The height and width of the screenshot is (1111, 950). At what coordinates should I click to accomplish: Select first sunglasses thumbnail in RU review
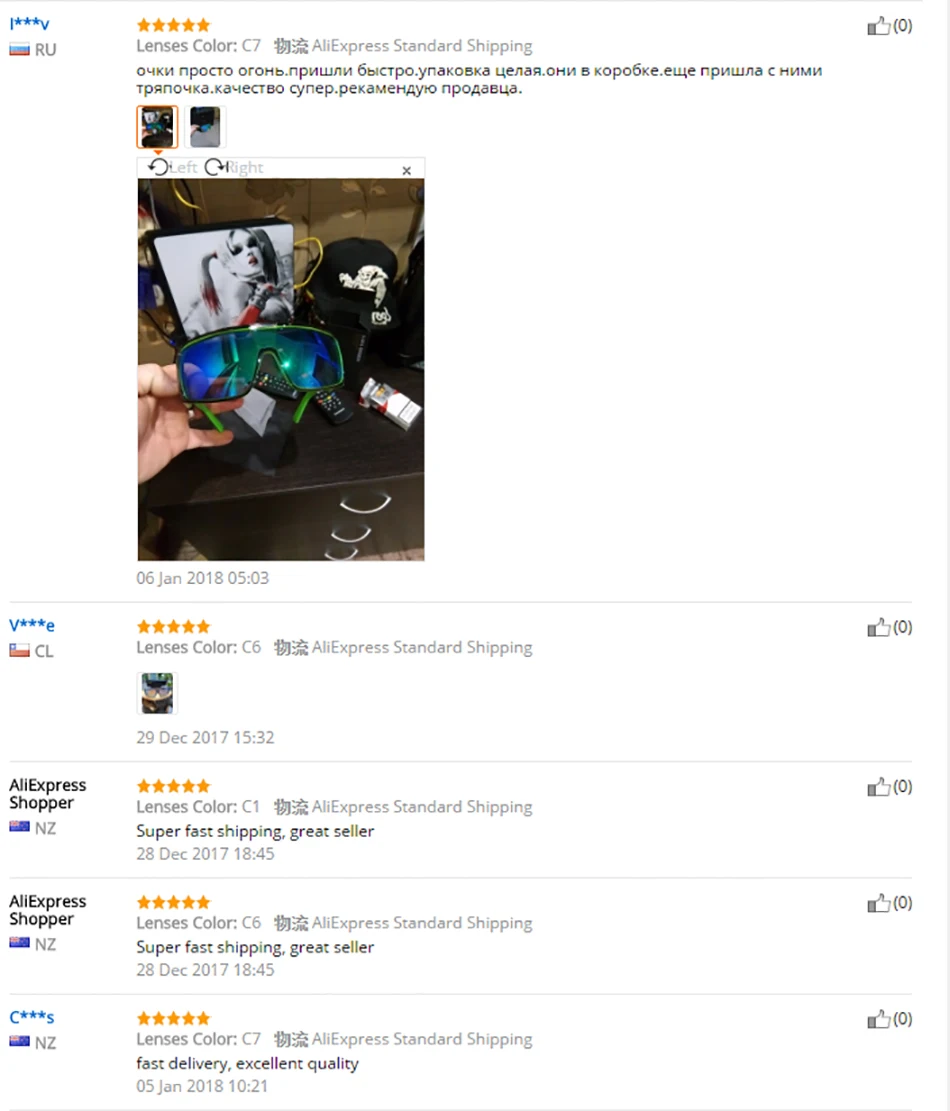coord(157,127)
